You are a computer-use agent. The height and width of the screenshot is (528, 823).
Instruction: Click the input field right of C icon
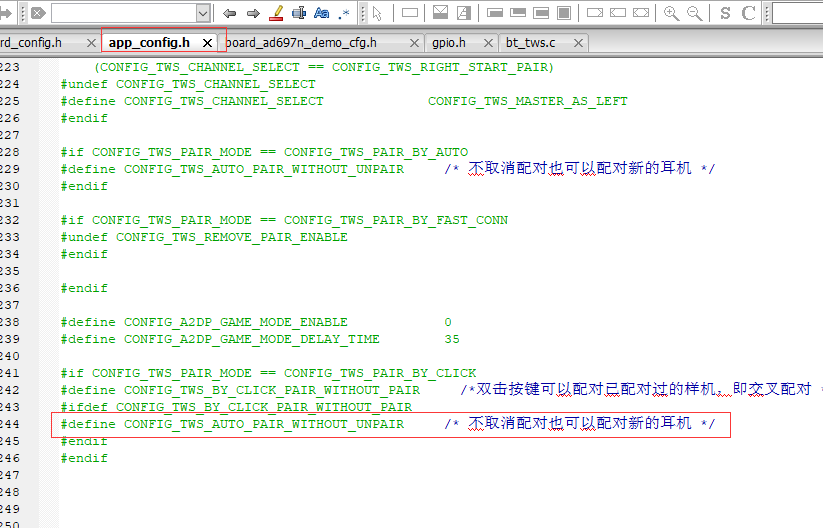click(797, 13)
